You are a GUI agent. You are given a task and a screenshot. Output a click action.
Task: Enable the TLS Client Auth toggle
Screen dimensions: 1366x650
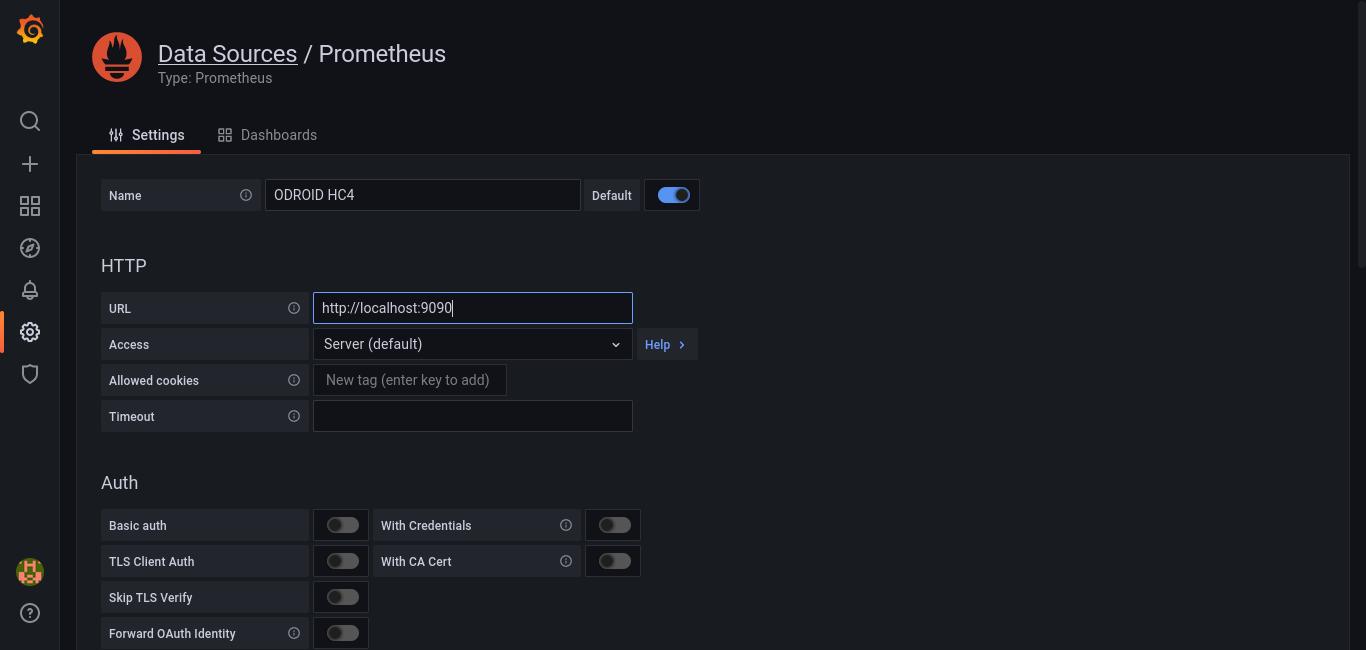[x=342, y=561]
